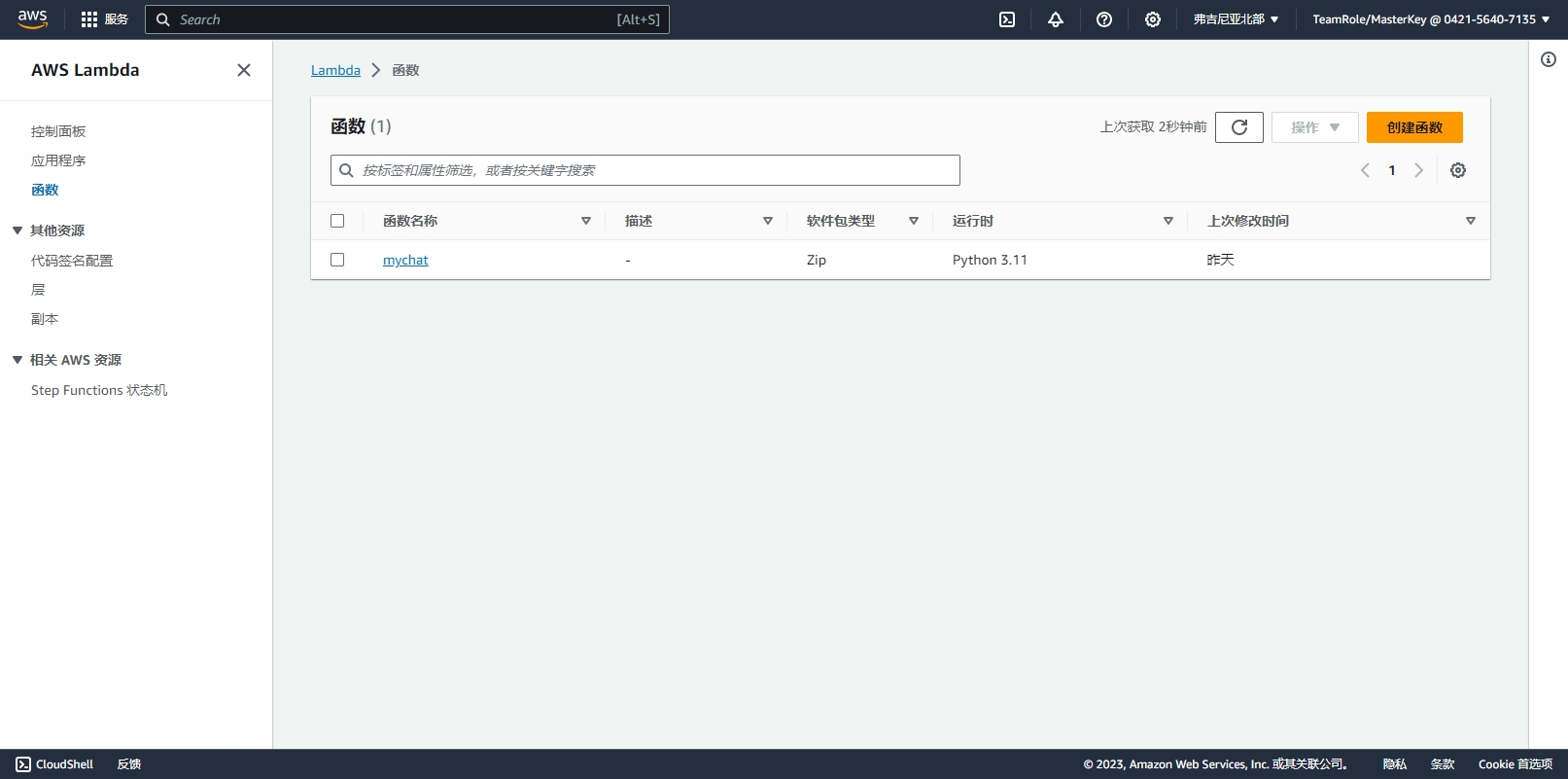Click the CloudShell icon in footer
This screenshot has width=1568, height=779.
tap(23, 764)
